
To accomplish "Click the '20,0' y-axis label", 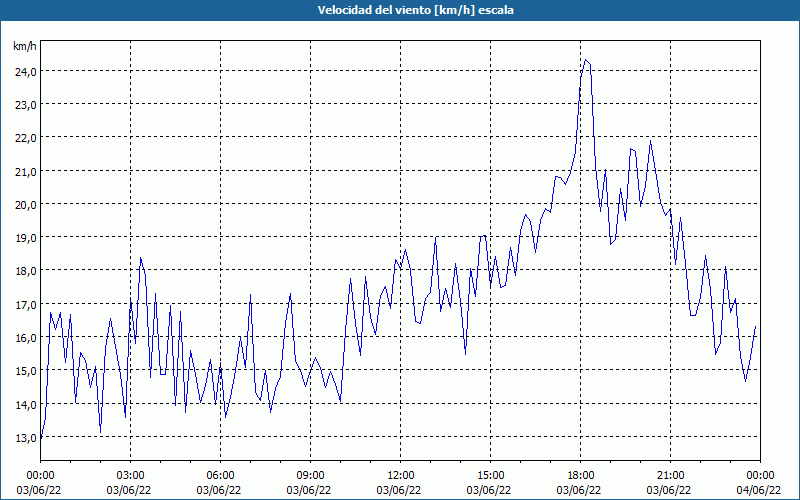I will pos(26,205).
